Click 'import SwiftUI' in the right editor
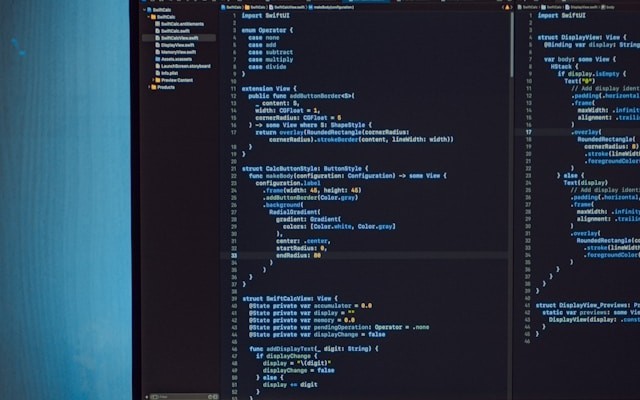 click(561, 15)
